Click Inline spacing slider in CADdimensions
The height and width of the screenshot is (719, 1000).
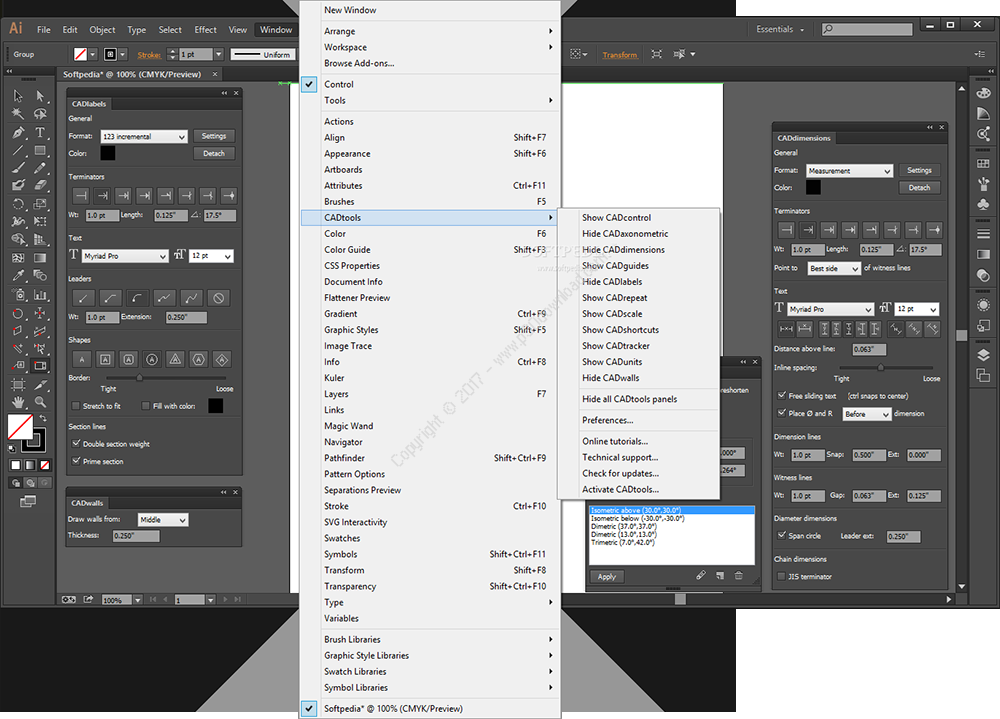pyautogui.click(x=886, y=367)
